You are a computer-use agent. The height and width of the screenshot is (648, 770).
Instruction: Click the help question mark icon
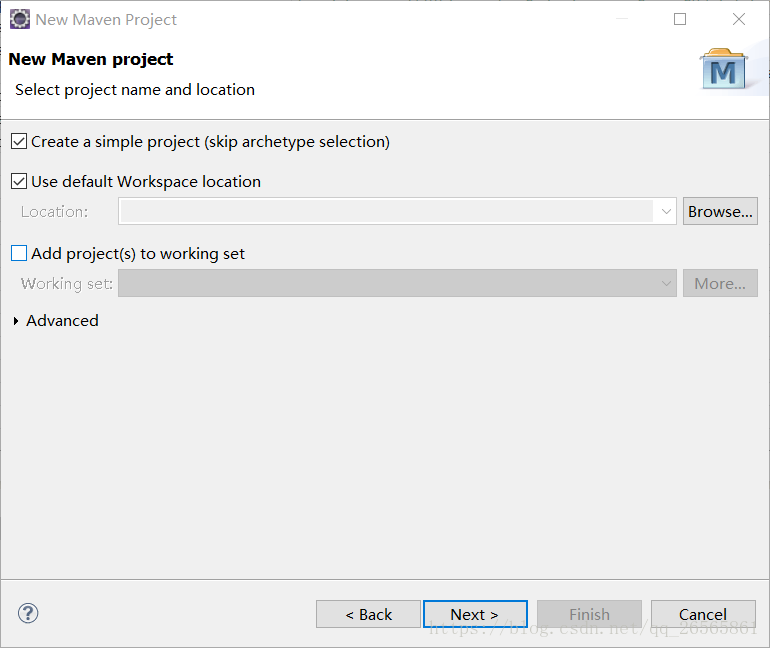coord(28,613)
